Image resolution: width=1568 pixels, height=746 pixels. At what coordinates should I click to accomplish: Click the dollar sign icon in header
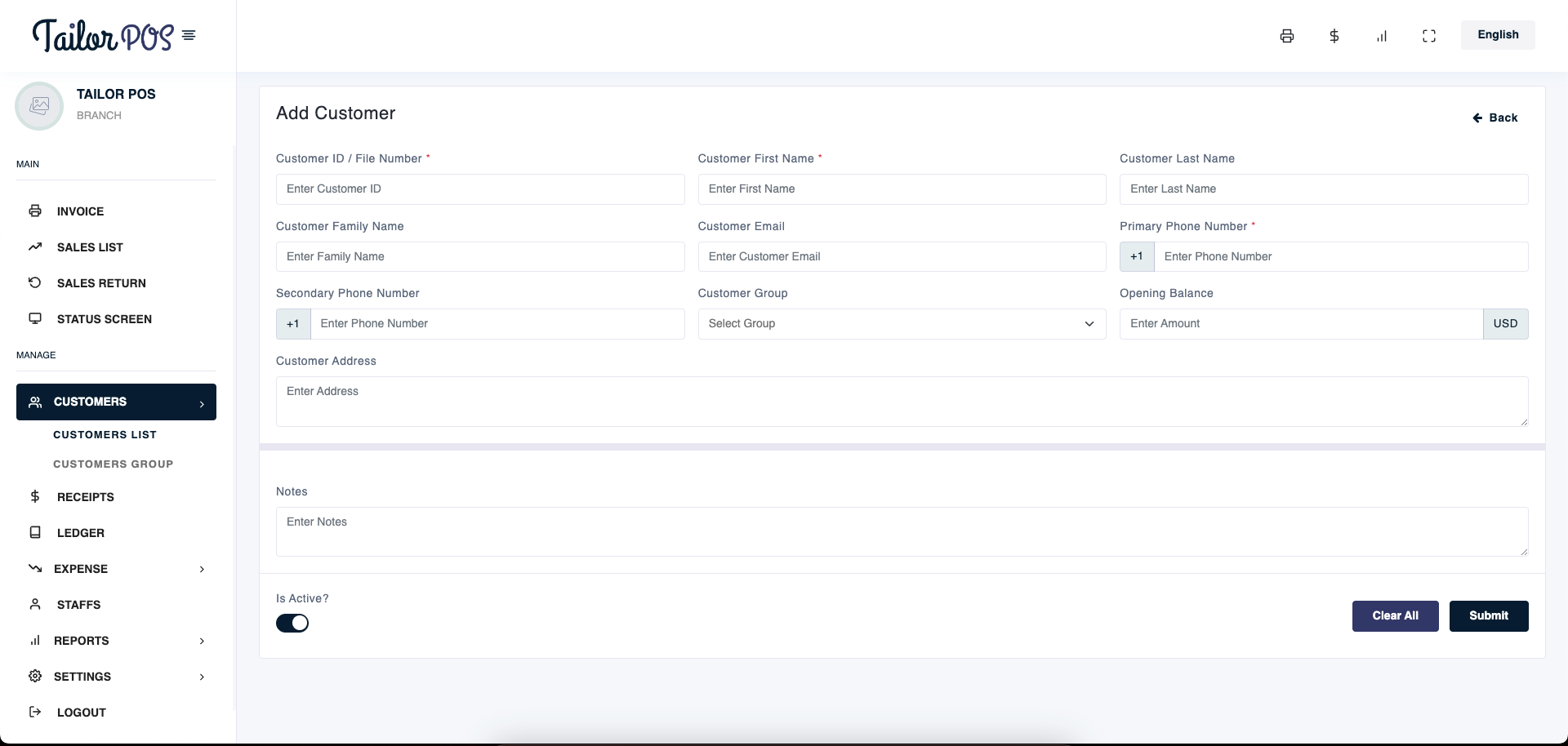click(1334, 36)
